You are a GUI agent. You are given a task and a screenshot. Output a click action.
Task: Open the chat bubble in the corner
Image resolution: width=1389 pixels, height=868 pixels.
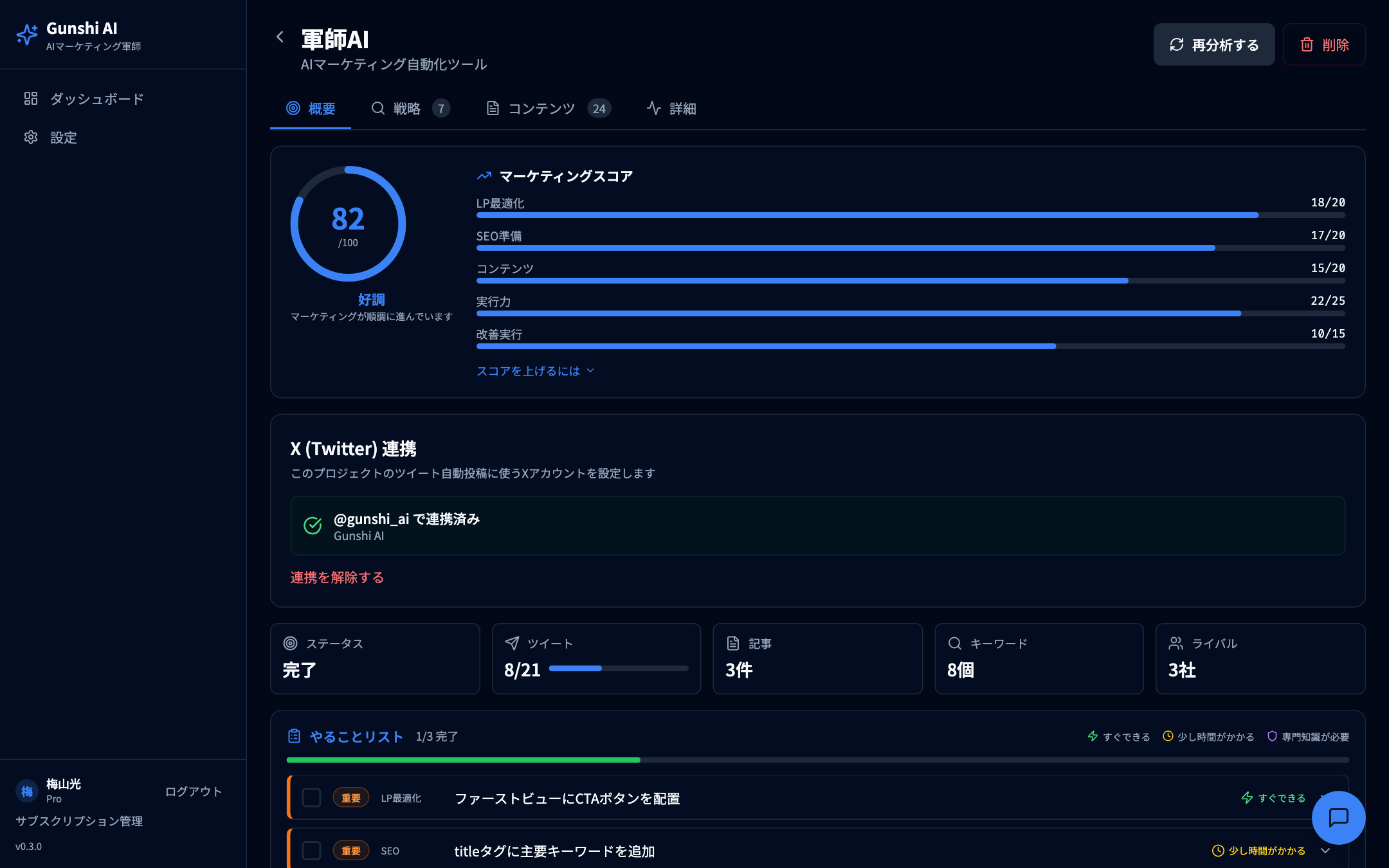pyautogui.click(x=1339, y=818)
